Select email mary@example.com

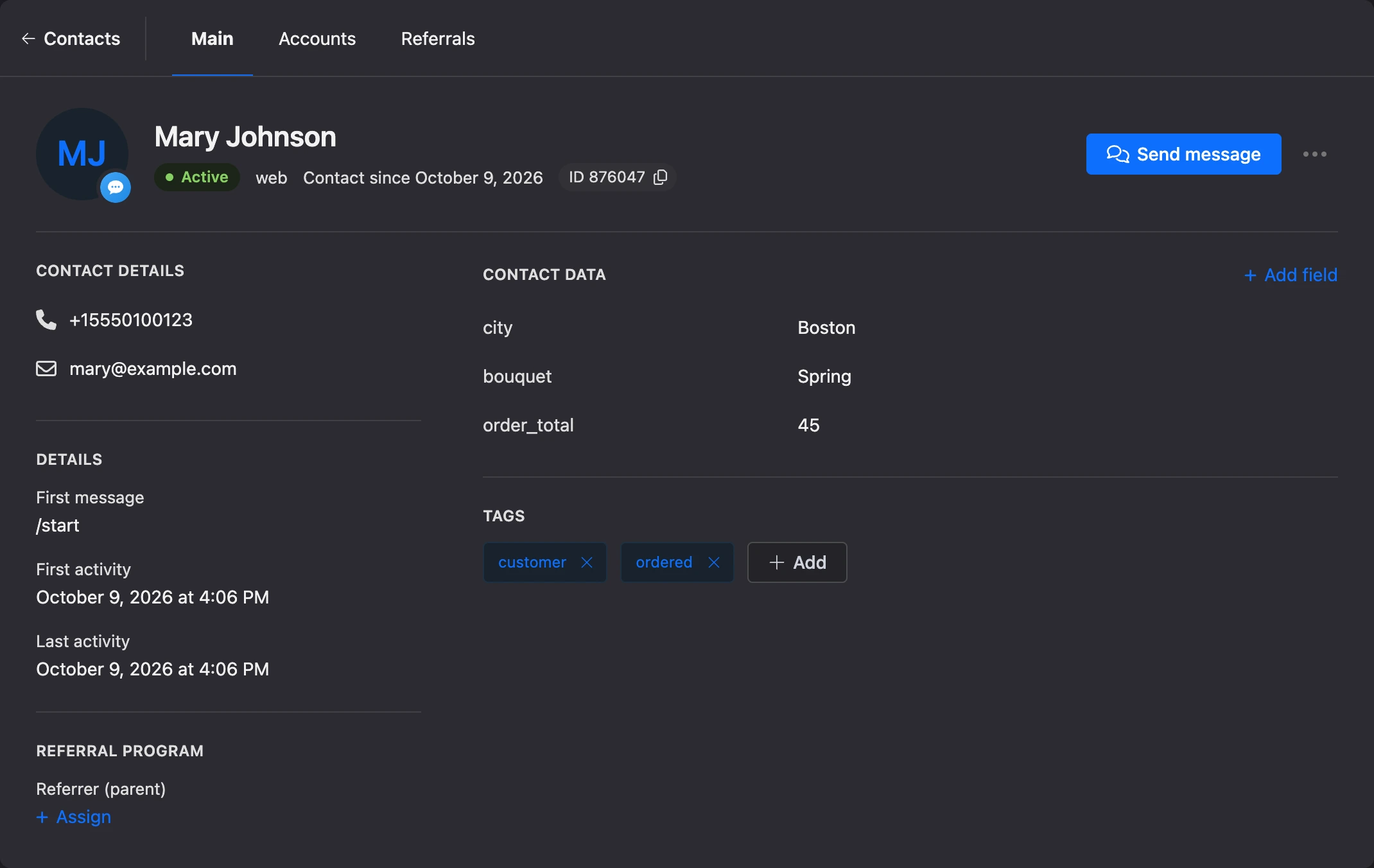pos(153,369)
